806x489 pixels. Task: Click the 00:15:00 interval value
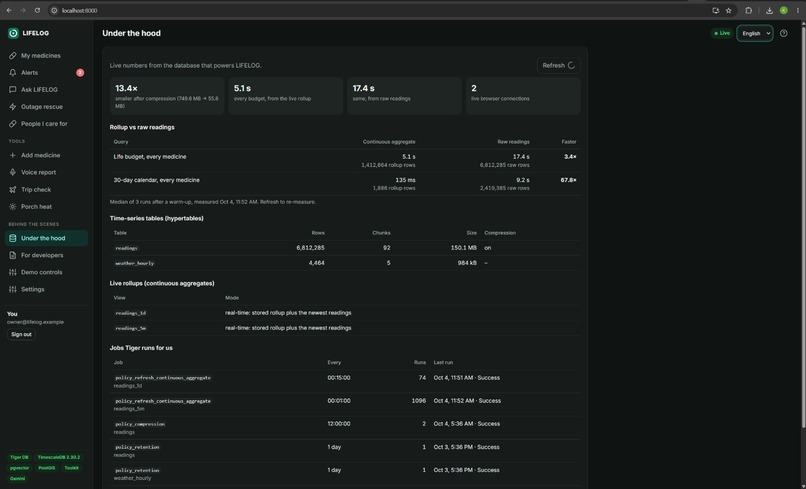tap(339, 377)
